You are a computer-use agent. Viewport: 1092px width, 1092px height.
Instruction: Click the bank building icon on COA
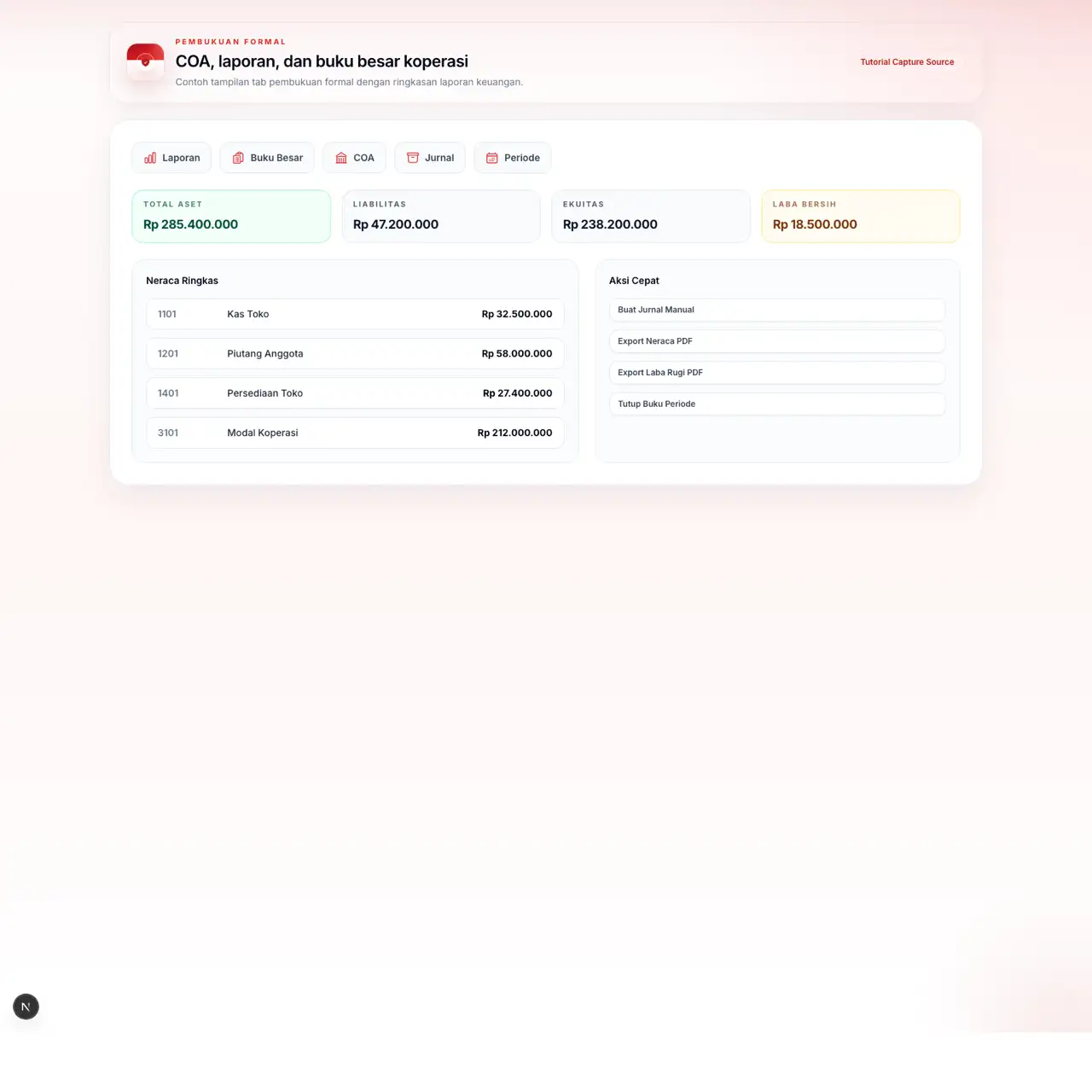point(341,158)
